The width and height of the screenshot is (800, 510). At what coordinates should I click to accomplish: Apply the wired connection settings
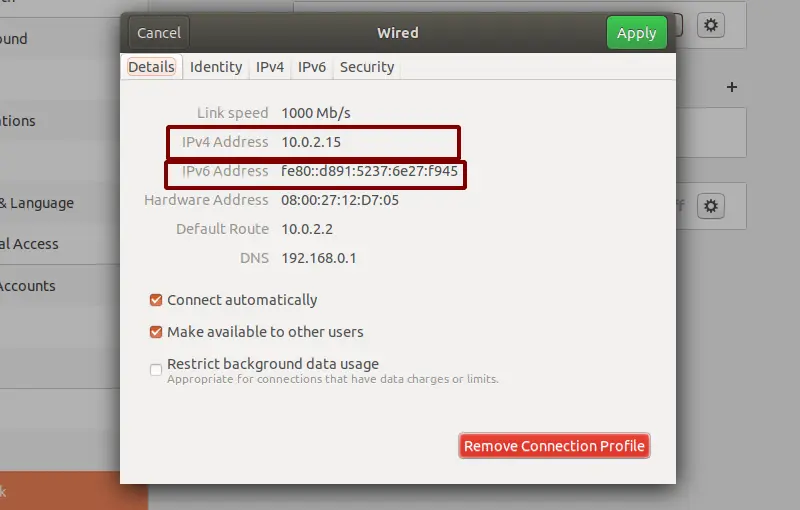636,33
